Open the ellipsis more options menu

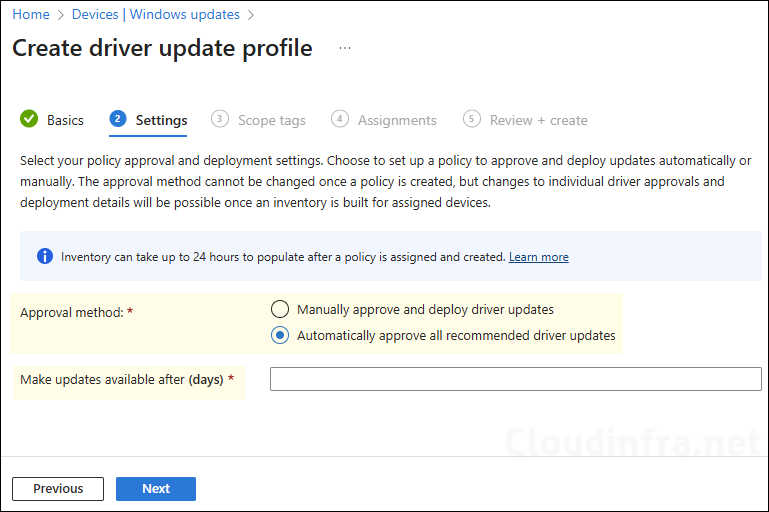pyautogui.click(x=345, y=48)
